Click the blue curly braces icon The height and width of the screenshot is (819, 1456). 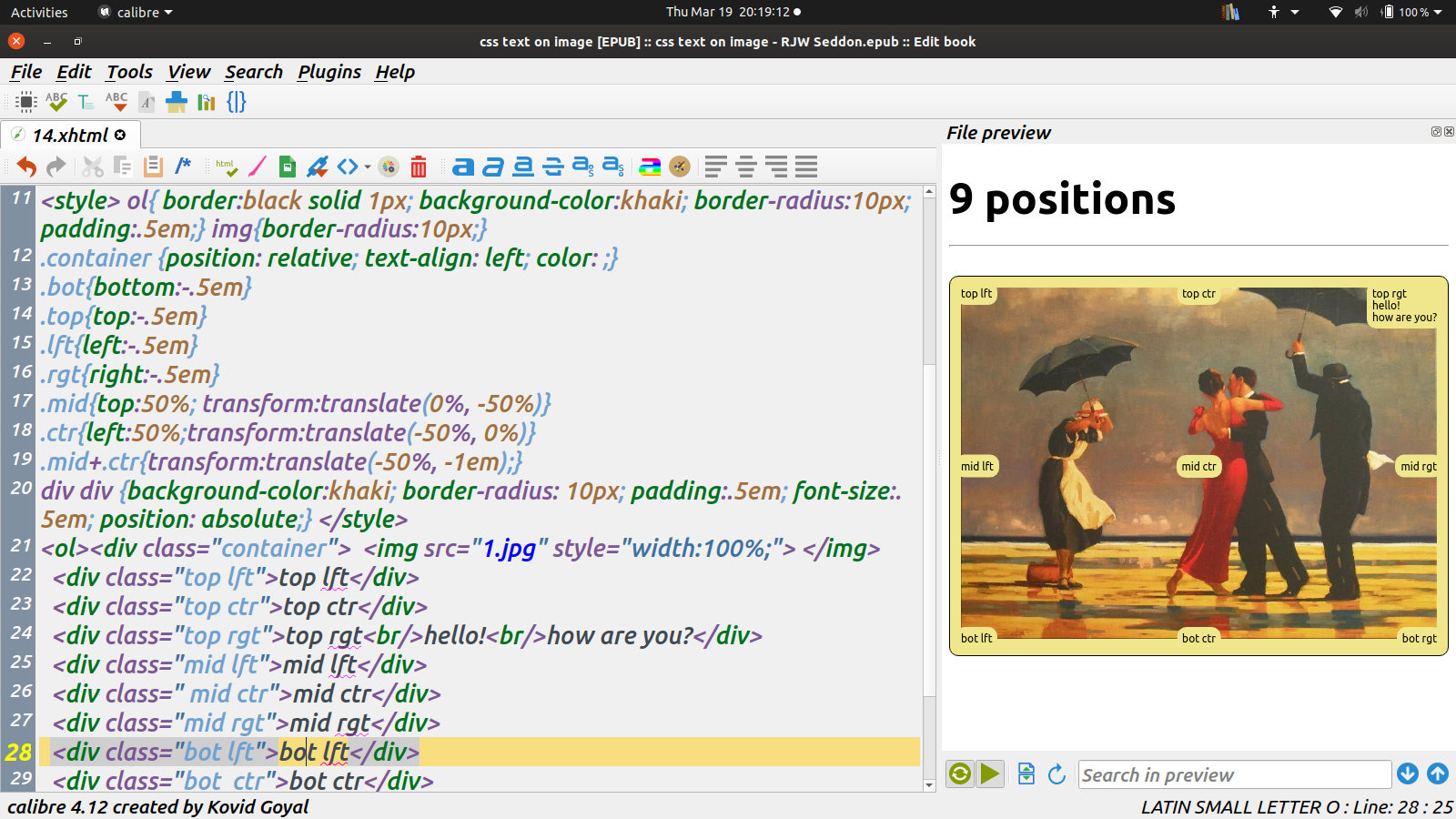[237, 102]
